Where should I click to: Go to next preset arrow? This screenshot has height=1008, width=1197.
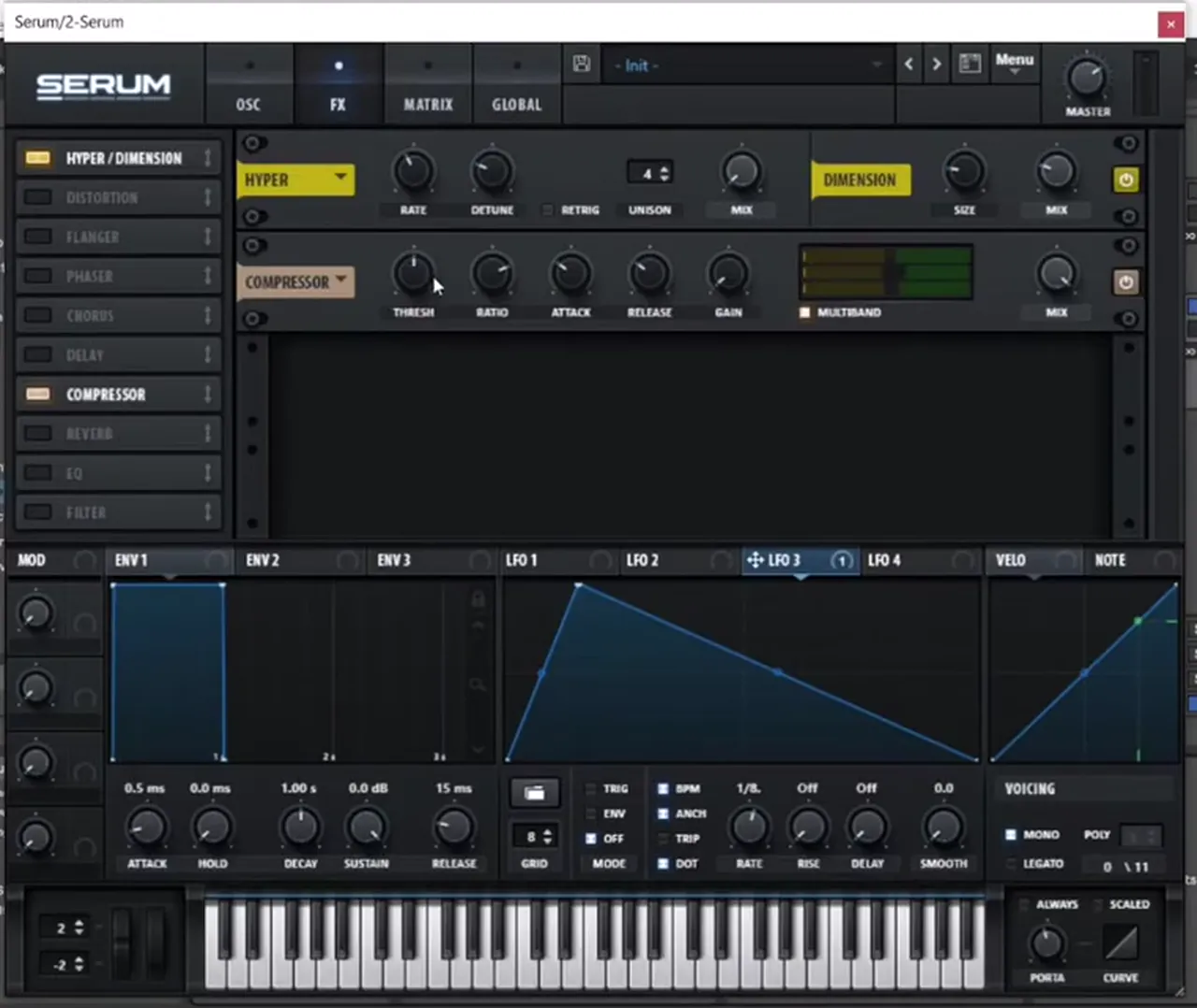click(937, 65)
